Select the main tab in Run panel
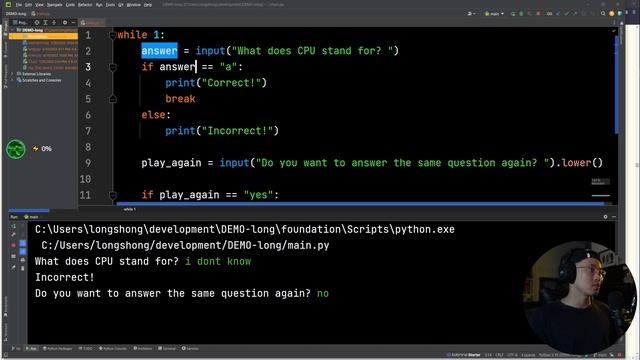 click(33, 217)
